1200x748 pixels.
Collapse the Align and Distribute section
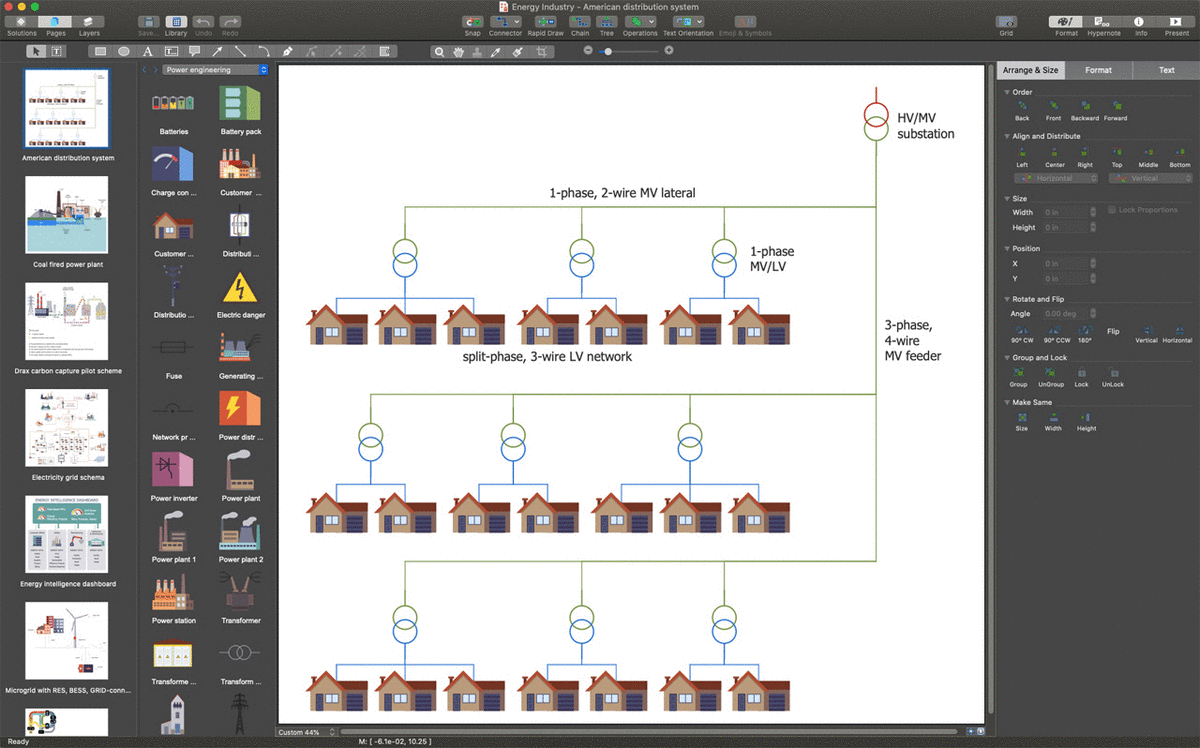pos(1007,136)
